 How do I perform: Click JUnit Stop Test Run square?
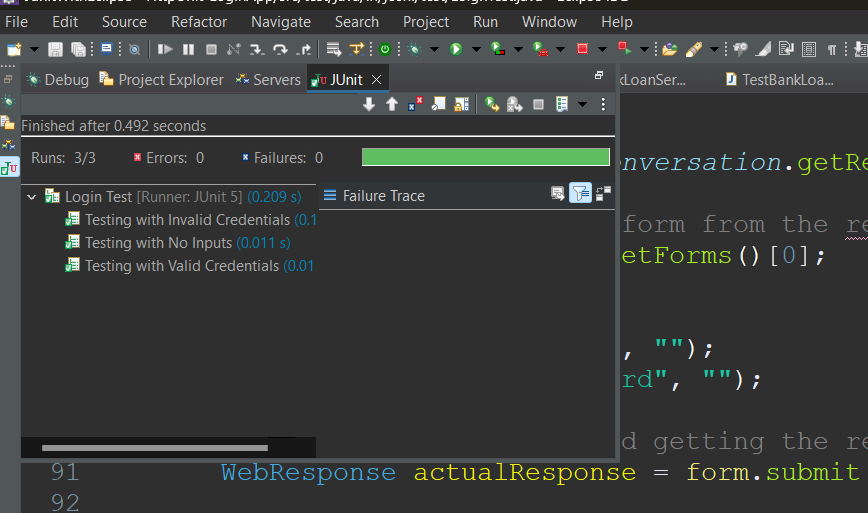(x=538, y=105)
